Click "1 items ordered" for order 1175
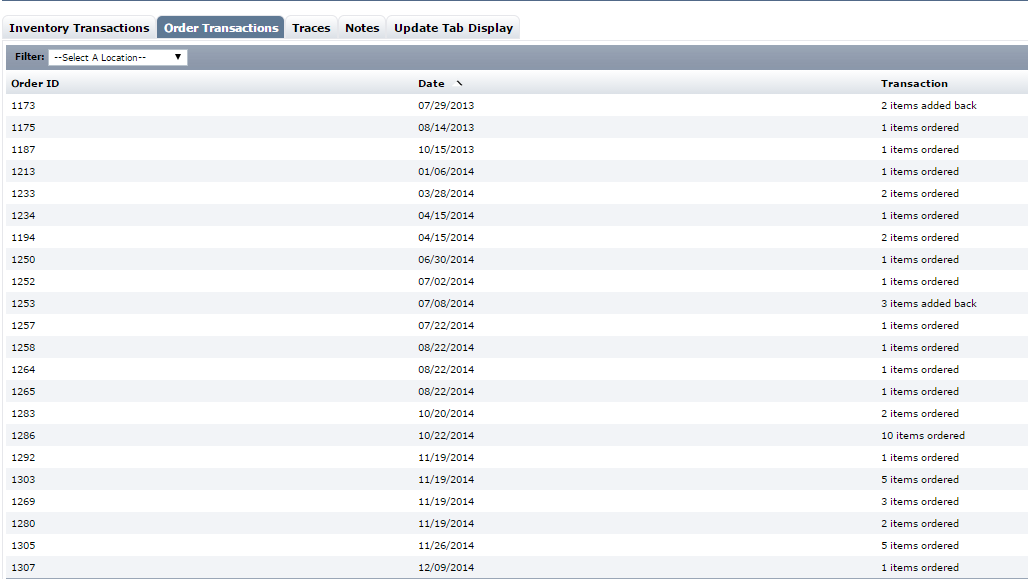 pyautogui.click(x=920, y=127)
